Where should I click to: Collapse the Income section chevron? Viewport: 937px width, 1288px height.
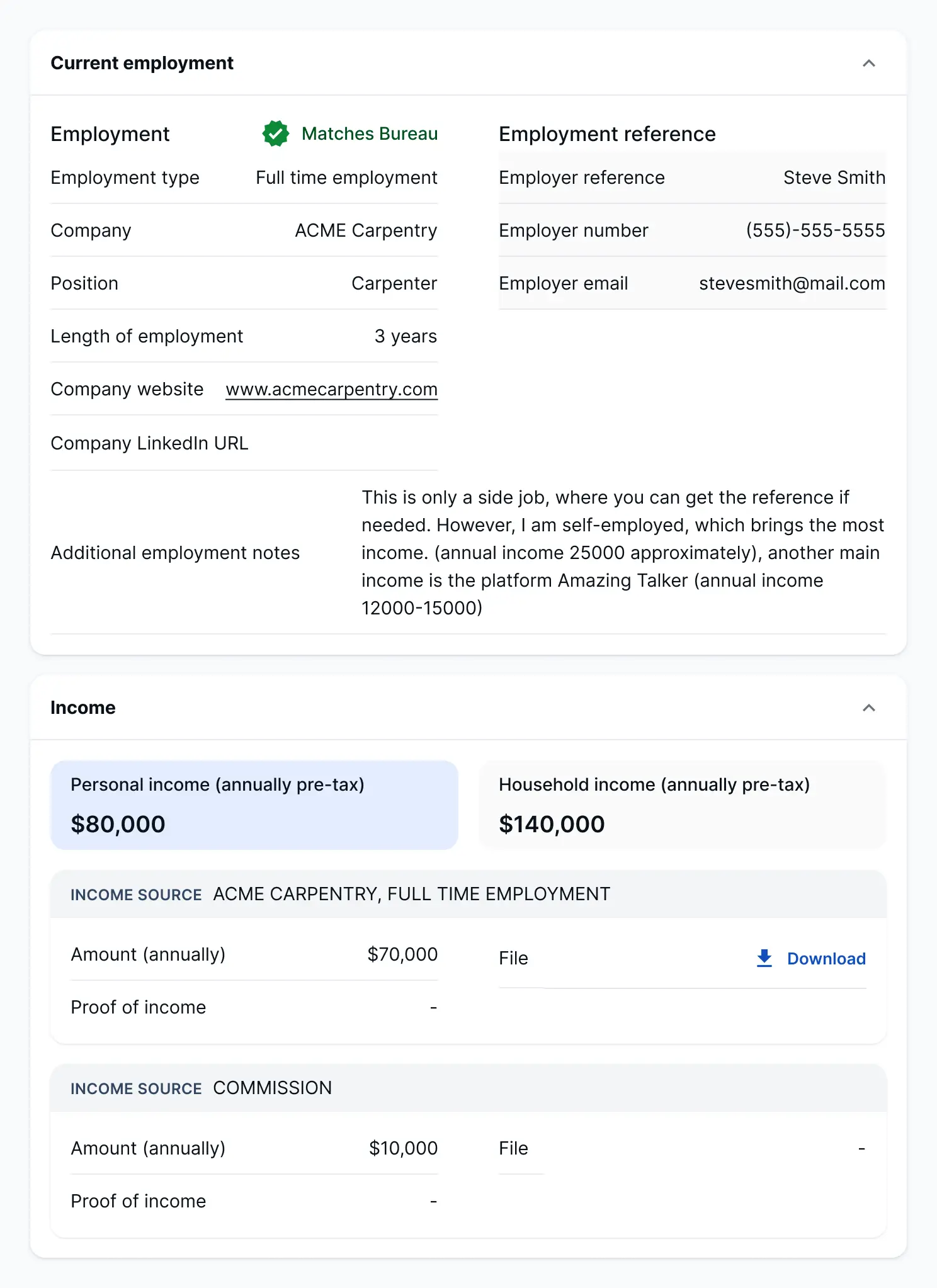click(x=868, y=708)
